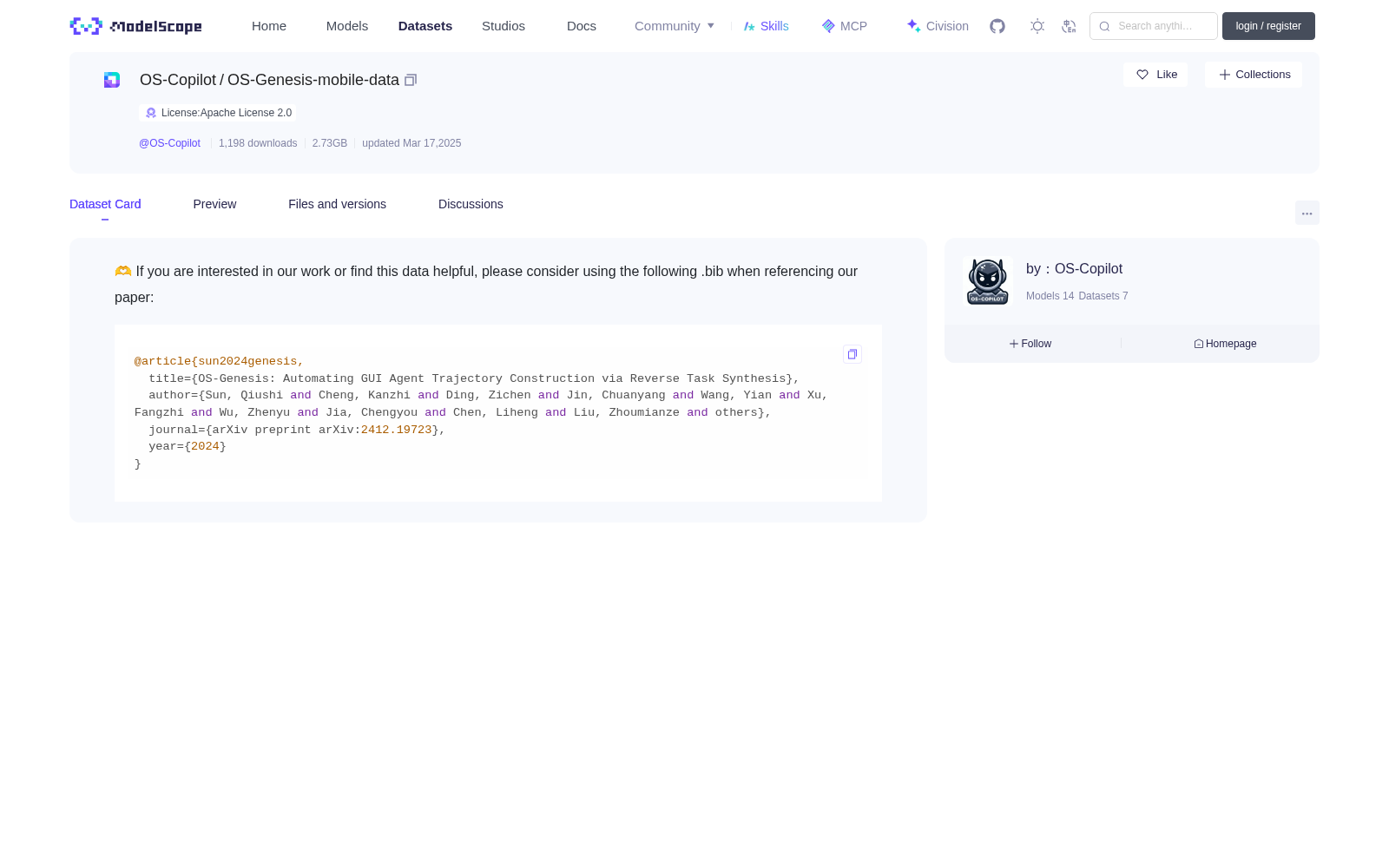
Task: Switch to the Preview tab
Action: pos(214,204)
